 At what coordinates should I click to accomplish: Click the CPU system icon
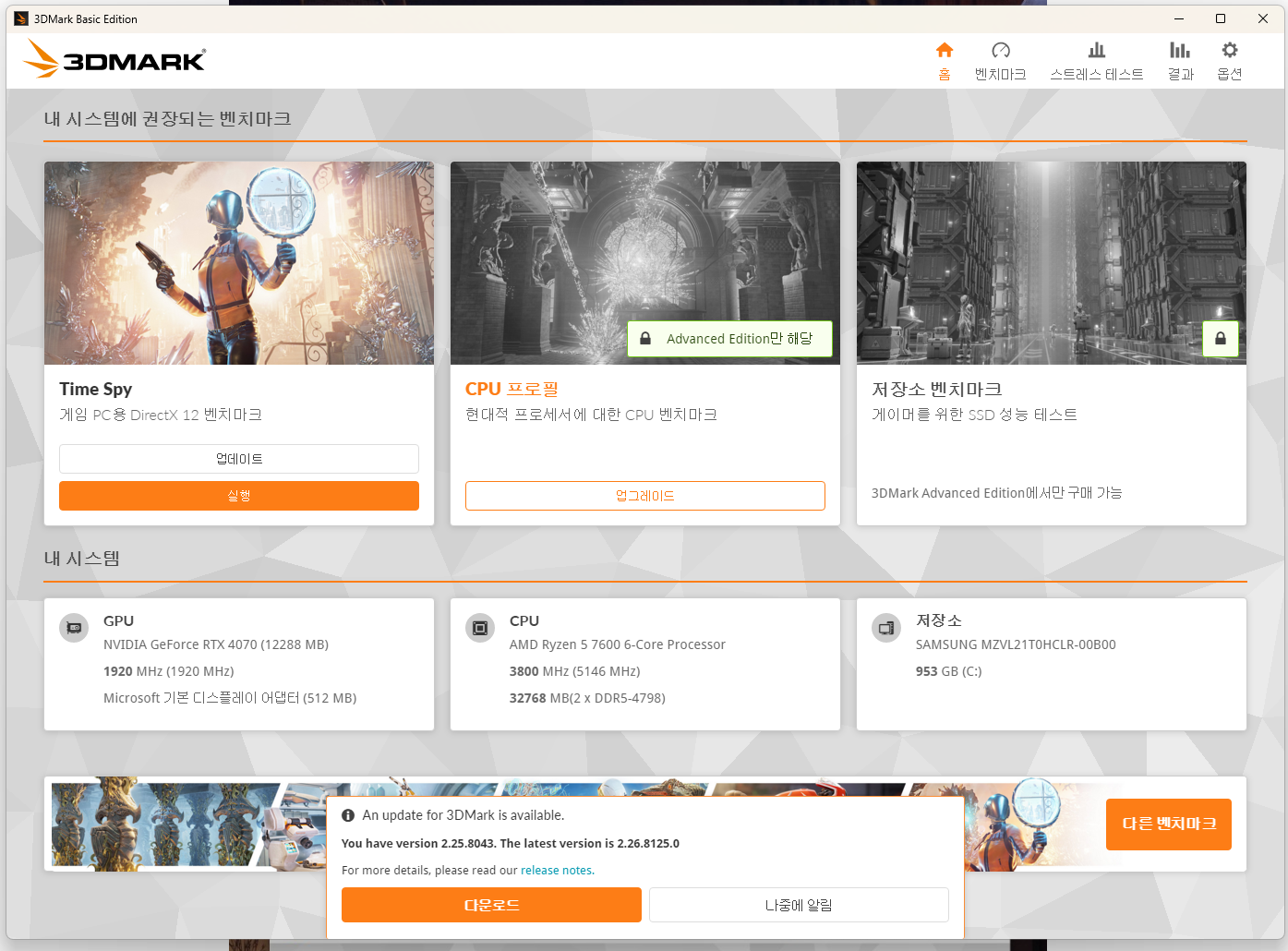click(x=480, y=628)
